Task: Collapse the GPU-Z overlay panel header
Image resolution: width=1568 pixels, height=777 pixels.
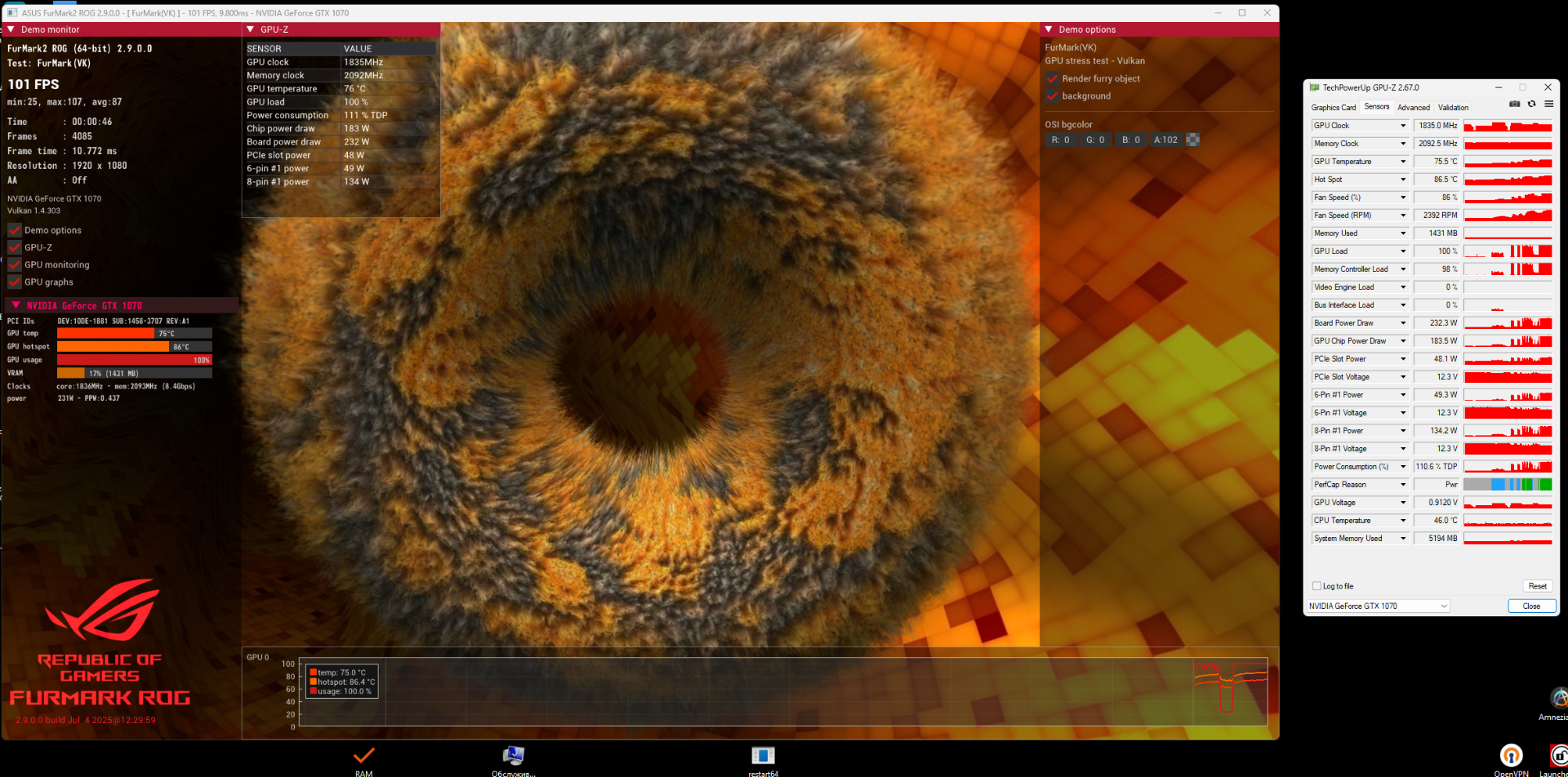Action: pos(250,29)
